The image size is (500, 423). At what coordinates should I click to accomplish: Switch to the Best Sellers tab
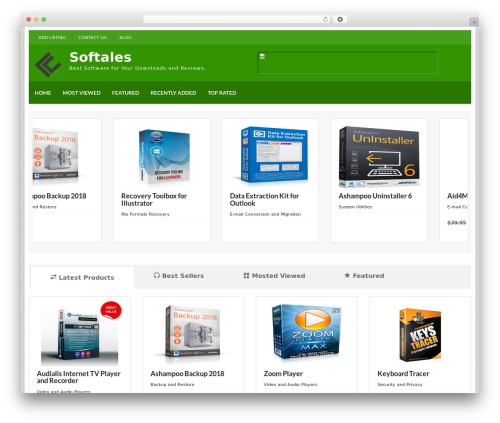click(x=179, y=276)
